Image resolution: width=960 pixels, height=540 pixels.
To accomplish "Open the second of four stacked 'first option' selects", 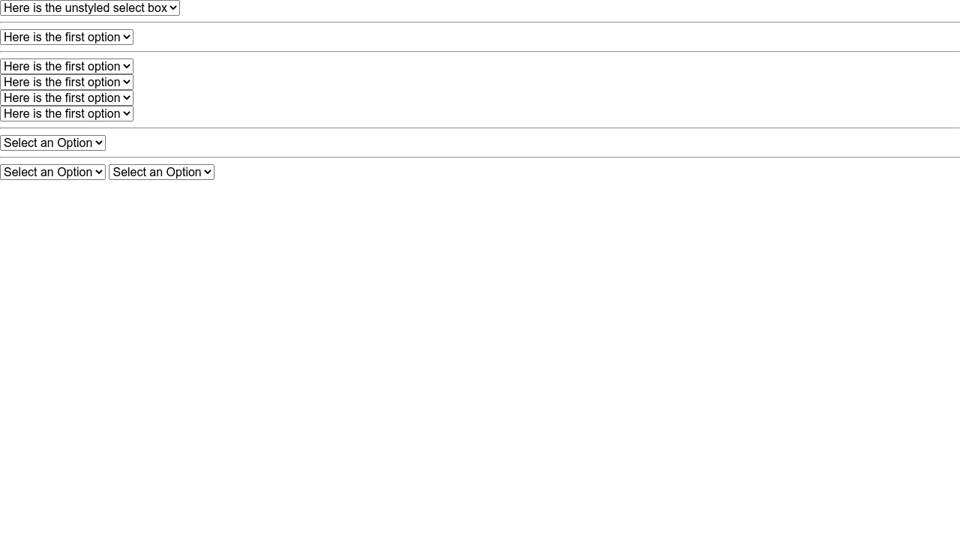I will coord(67,82).
